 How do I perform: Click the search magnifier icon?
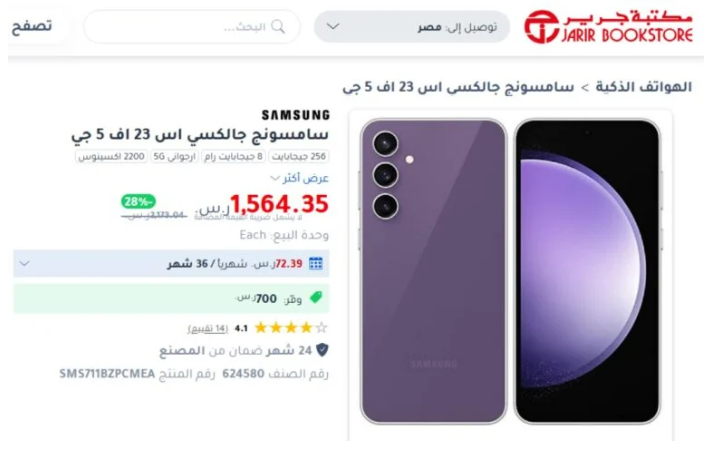point(278,27)
